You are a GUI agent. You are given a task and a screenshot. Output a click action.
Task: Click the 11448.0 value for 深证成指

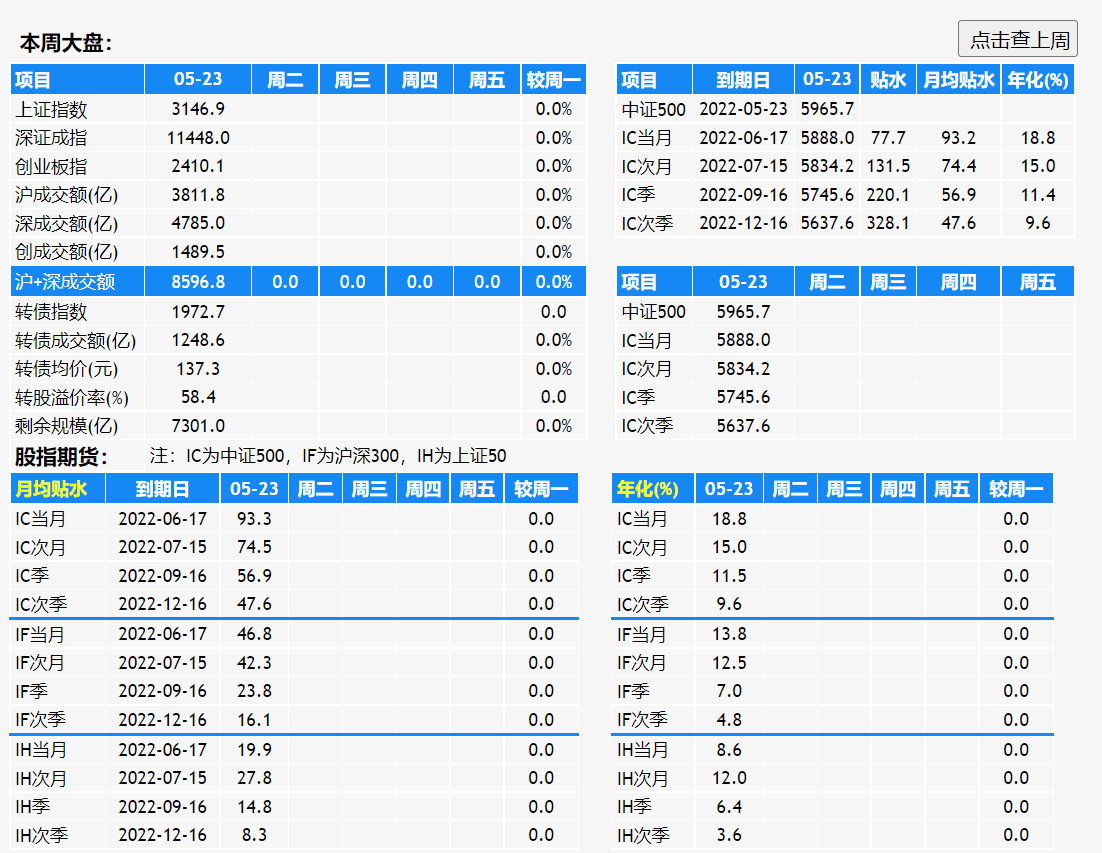point(198,137)
